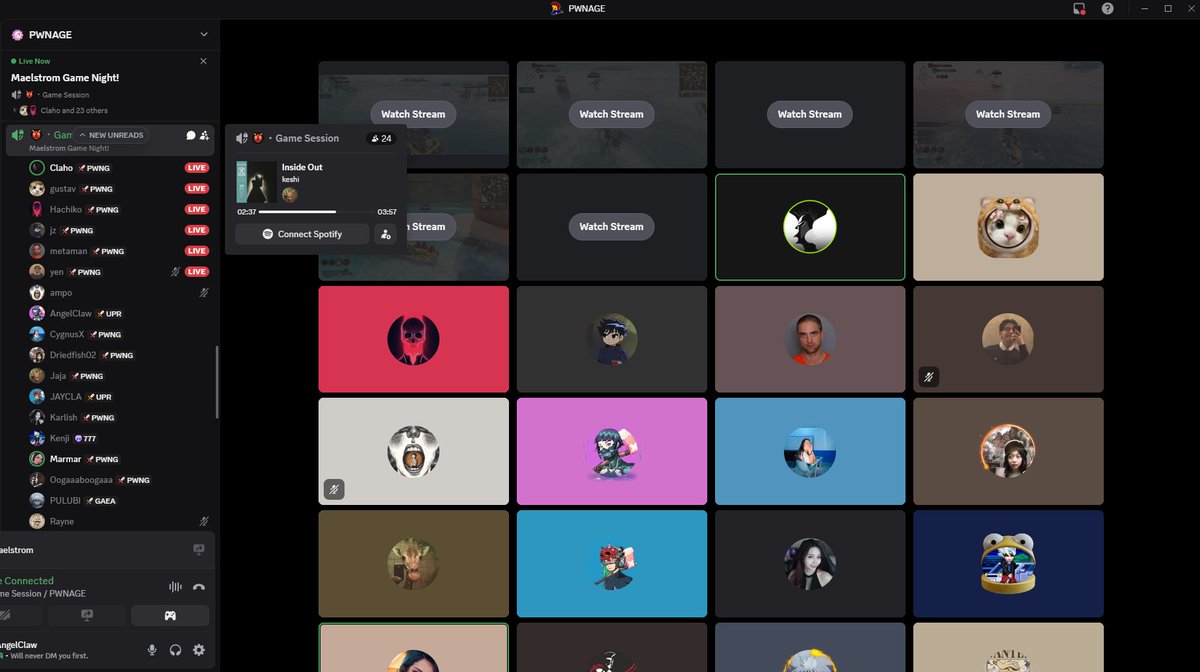Click the Connect Spotify button
Screen dimensions: 1200x672
(x=302, y=234)
